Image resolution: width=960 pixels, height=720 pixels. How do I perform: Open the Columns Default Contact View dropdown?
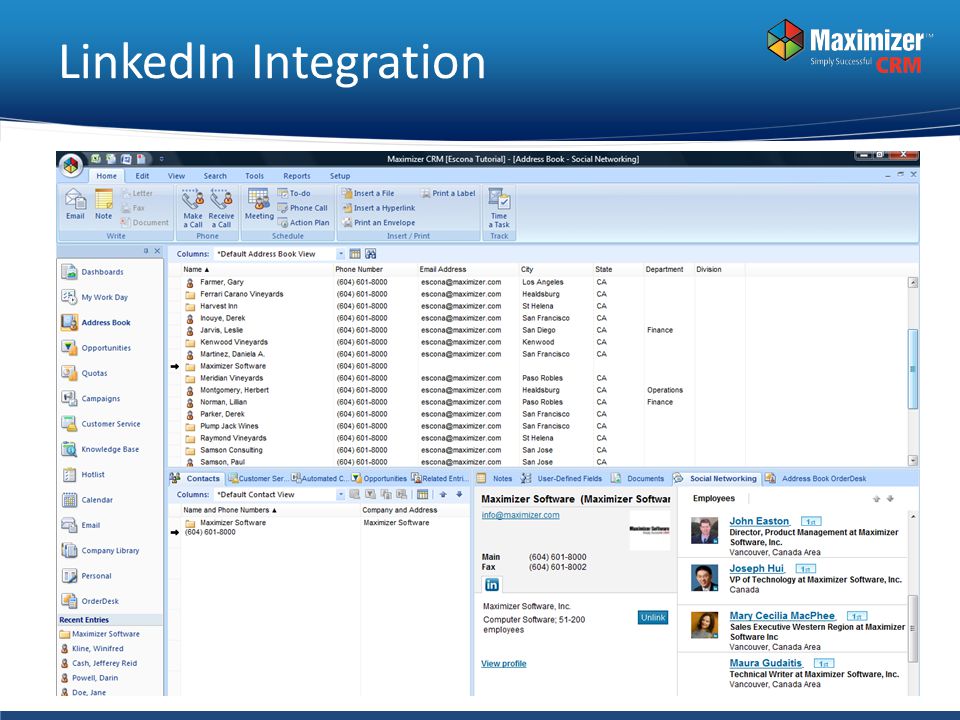tap(340, 494)
